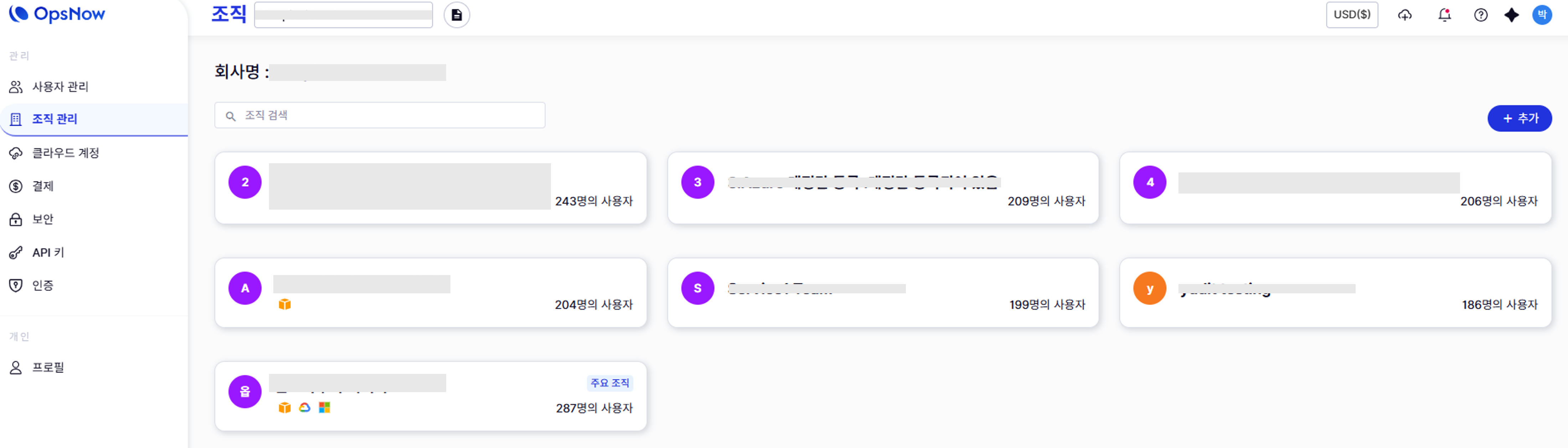This screenshot has height=448, width=1568.
Task: Select 클라우드 계정 in the sidebar
Action: point(65,153)
